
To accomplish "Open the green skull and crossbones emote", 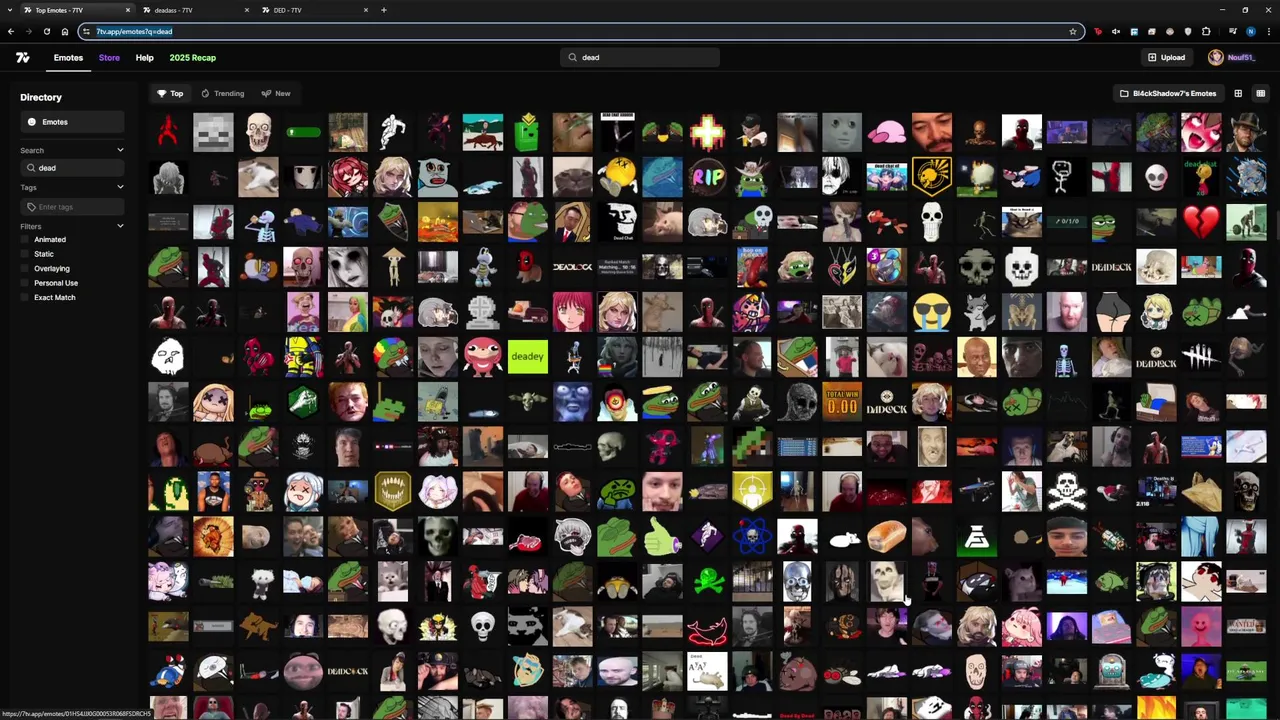I will point(707,582).
